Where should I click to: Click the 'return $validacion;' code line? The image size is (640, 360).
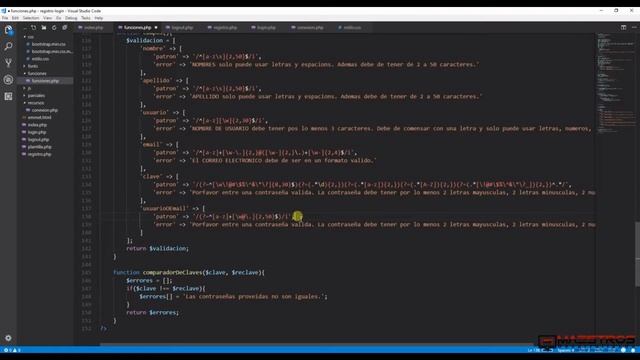pyautogui.click(x=158, y=248)
